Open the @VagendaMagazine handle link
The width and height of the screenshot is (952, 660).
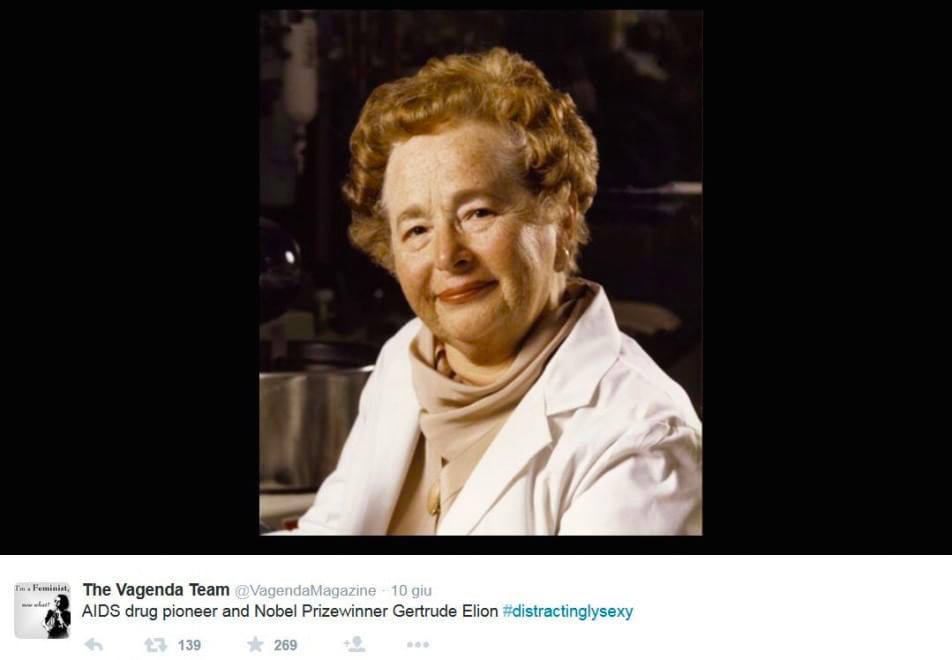pyautogui.click(x=305, y=590)
